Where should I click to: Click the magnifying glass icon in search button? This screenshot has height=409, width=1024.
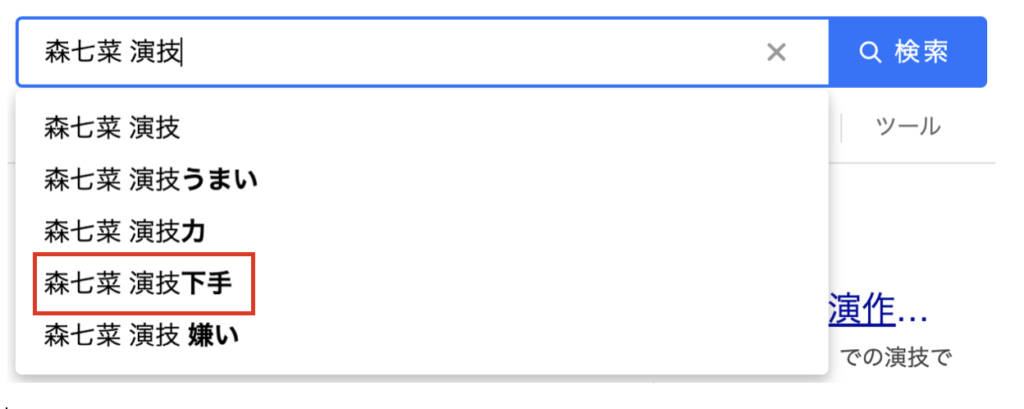click(x=871, y=52)
